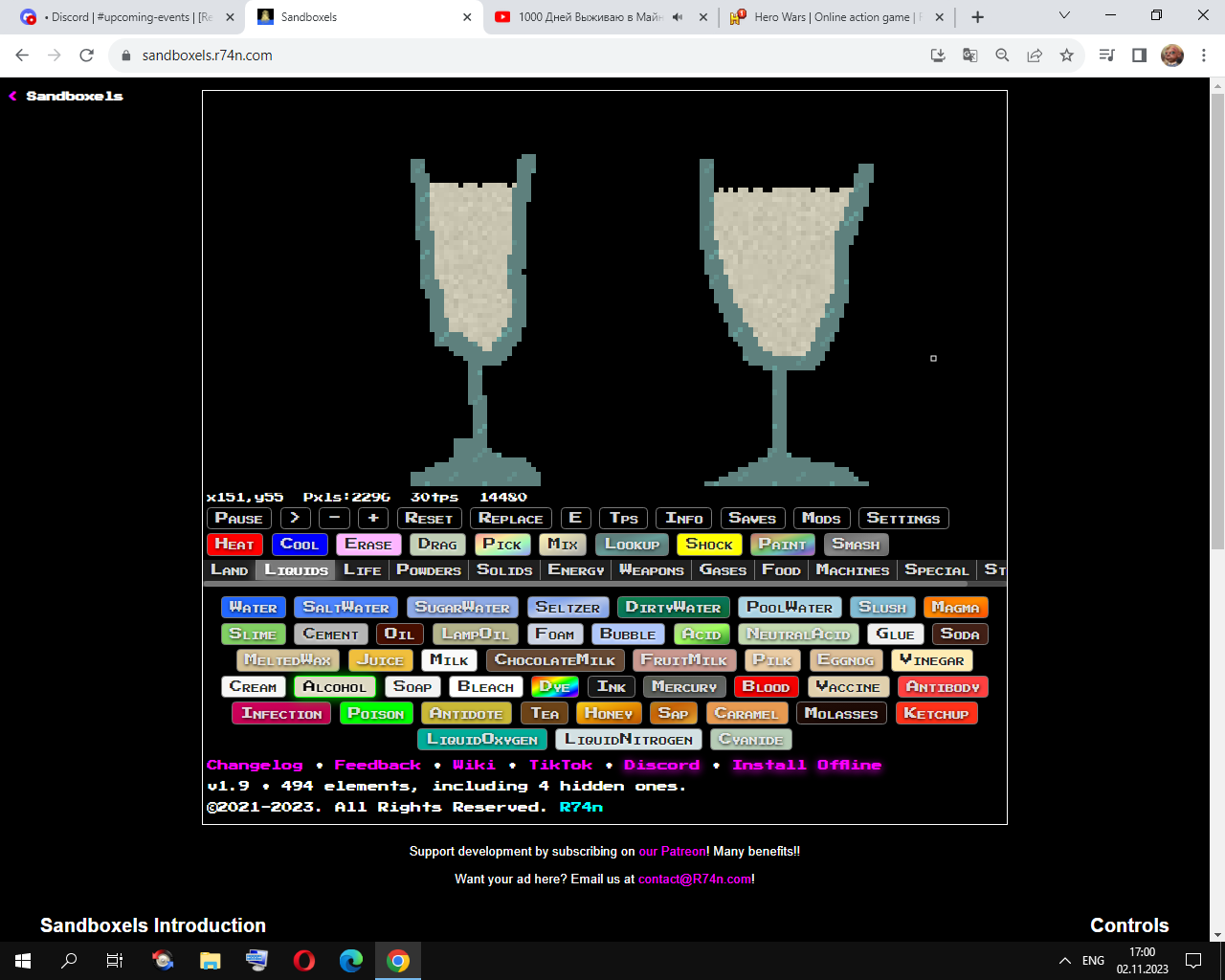Viewport: 1225px width, 980px height.
Task: Open the Settings button
Action: pos(903,518)
